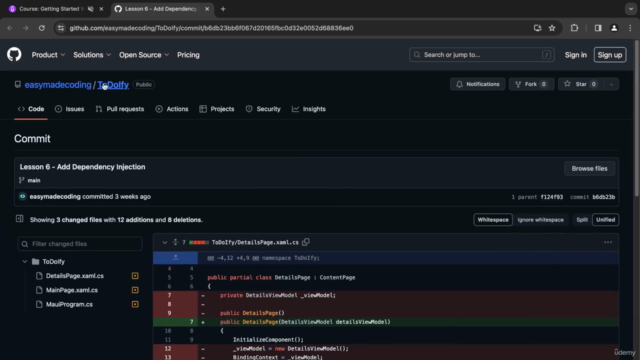The width and height of the screenshot is (640, 360).
Task: Open the Insights tab
Action: point(309,109)
